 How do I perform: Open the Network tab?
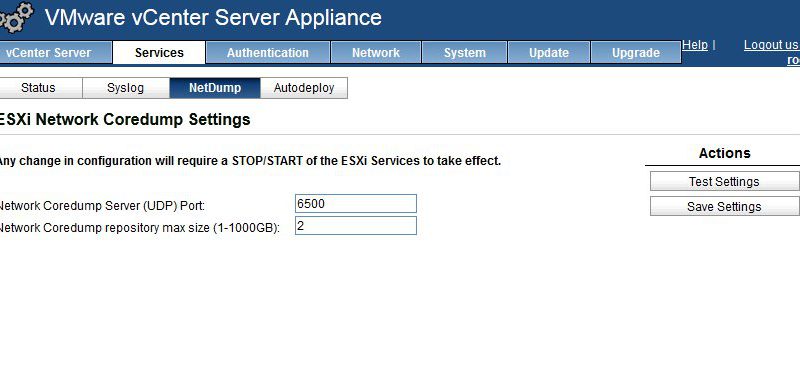click(376, 53)
